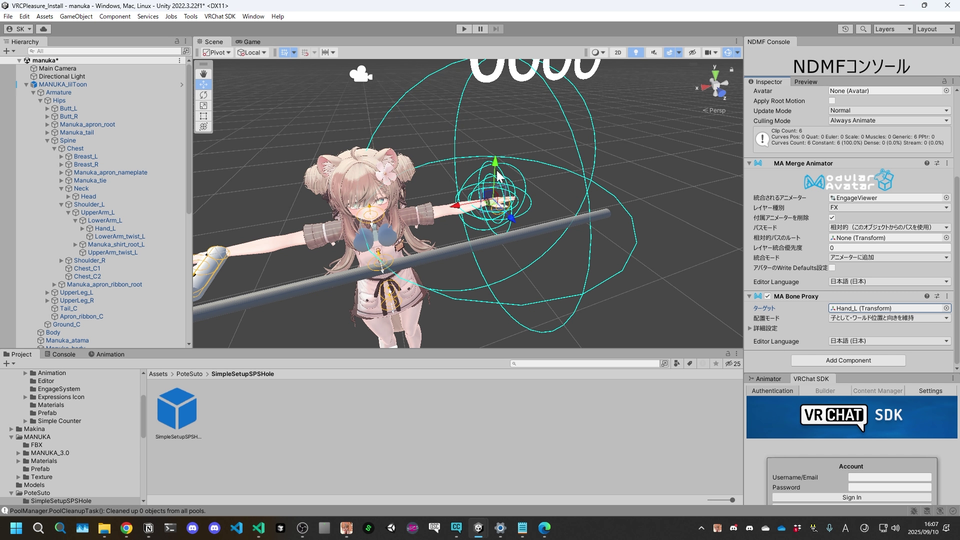
Task: Open the global Search magnifier icon
Action: pos(863,29)
